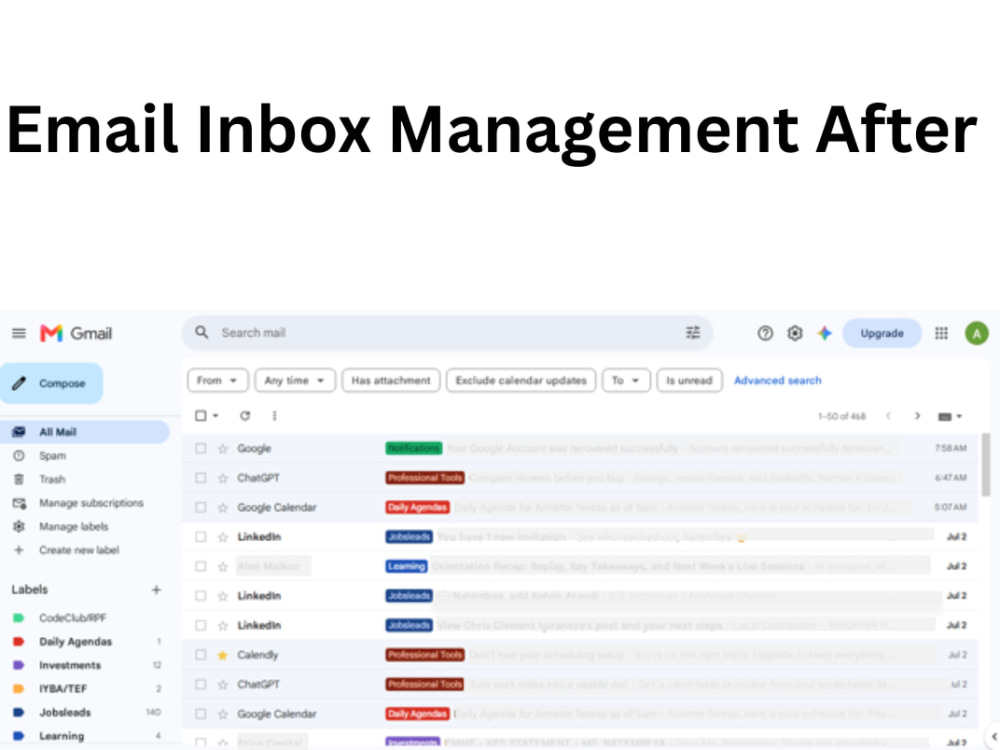Open the Gemini sparkle icon
This screenshot has height=750, width=1000.
(825, 333)
